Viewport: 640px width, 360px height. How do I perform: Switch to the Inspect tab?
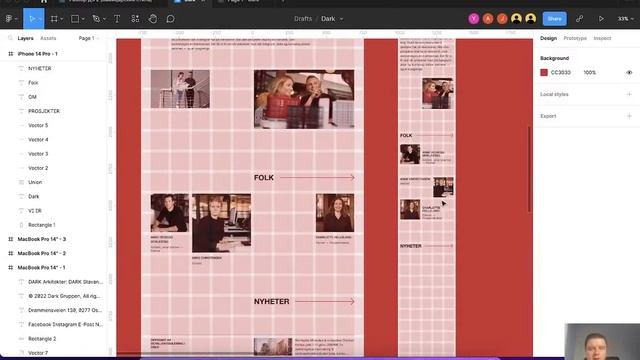click(x=602, y=38)
